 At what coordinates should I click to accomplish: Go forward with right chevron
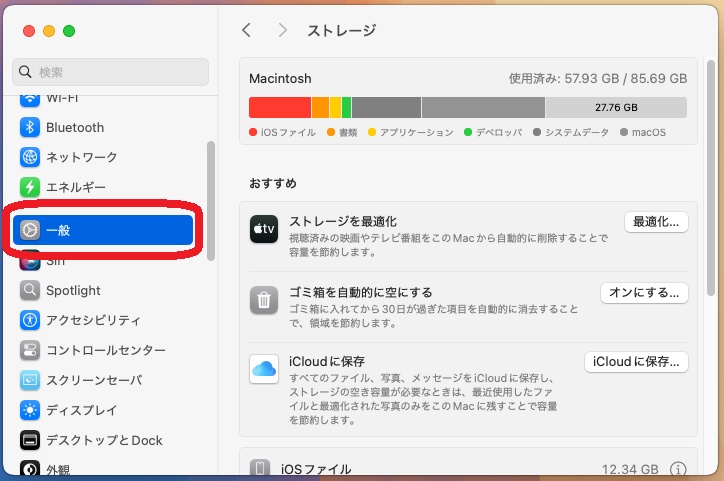282,30
